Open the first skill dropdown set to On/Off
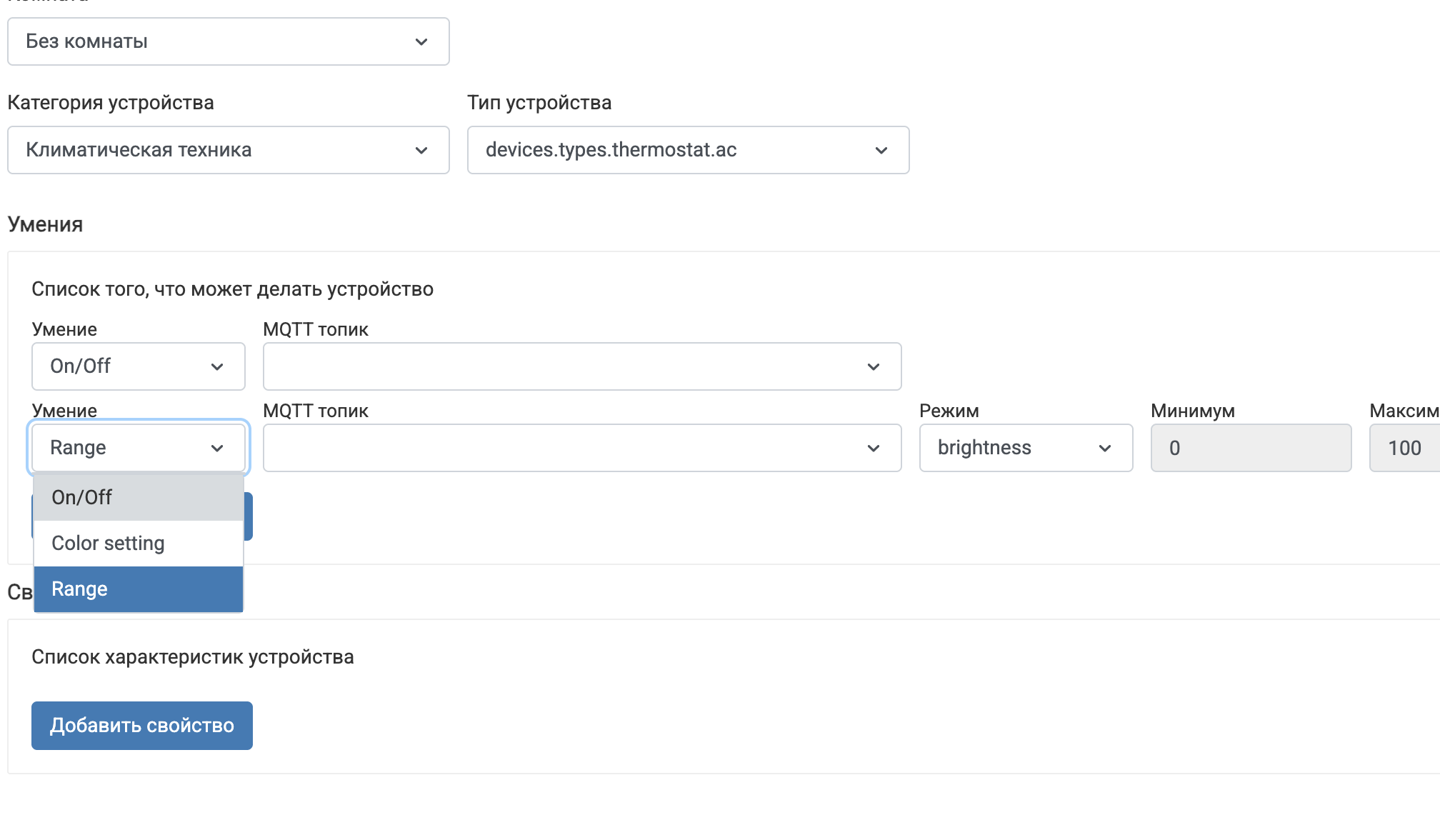The height and width of the screenshot is (840, 1440). coord(138,366)
